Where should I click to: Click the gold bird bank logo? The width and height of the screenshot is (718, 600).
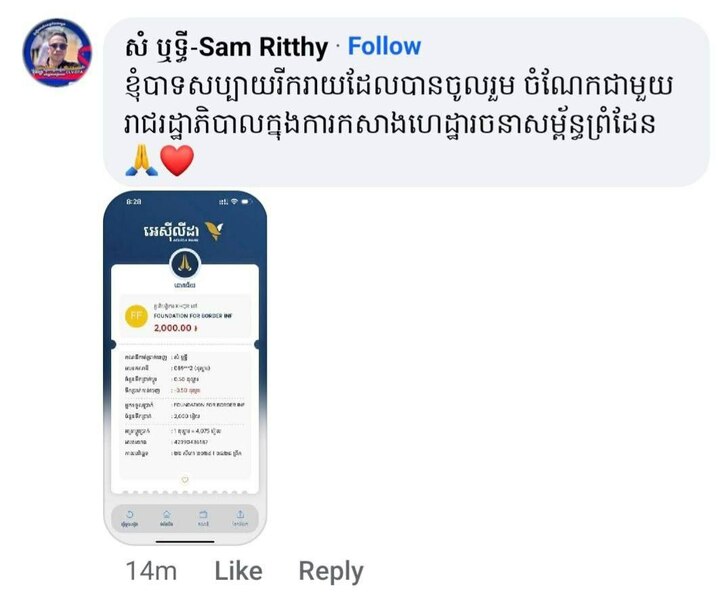click(x=214, y=231)
